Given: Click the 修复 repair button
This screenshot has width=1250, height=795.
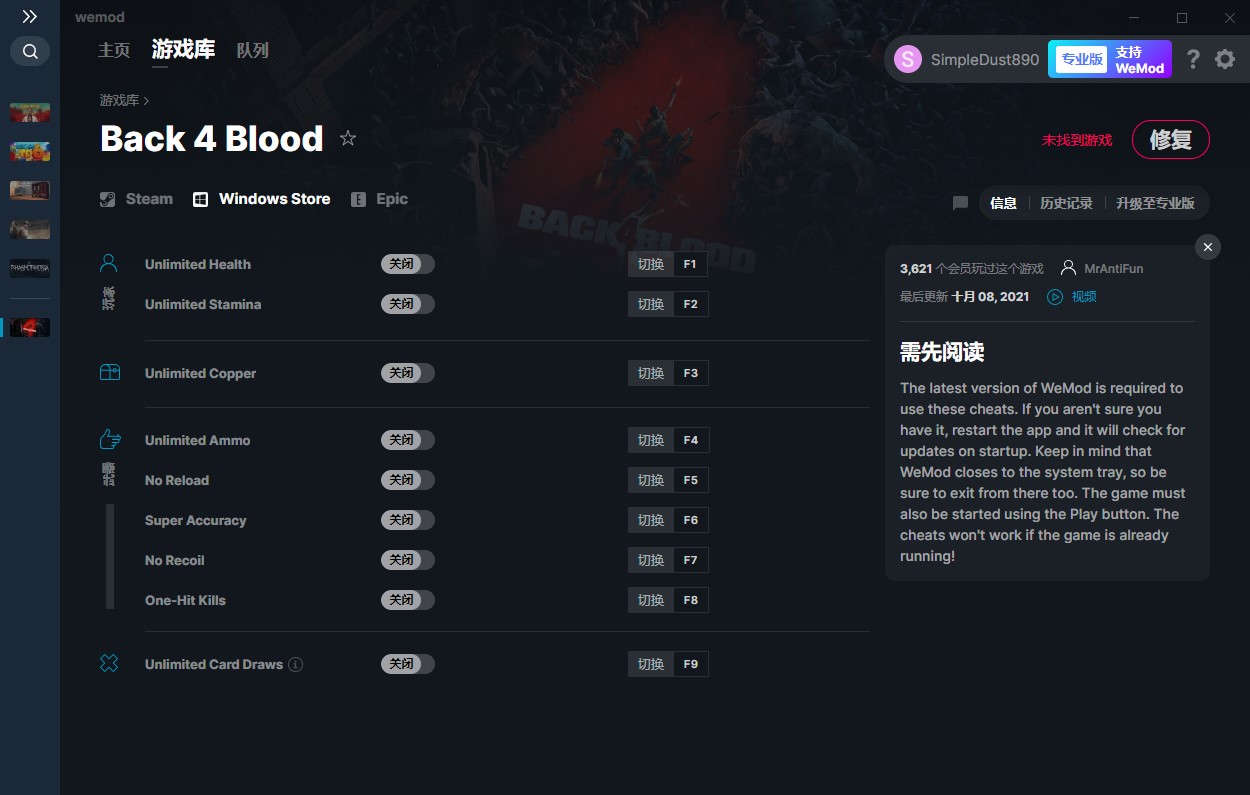Looking at the screenshot, I should 1171,140.
